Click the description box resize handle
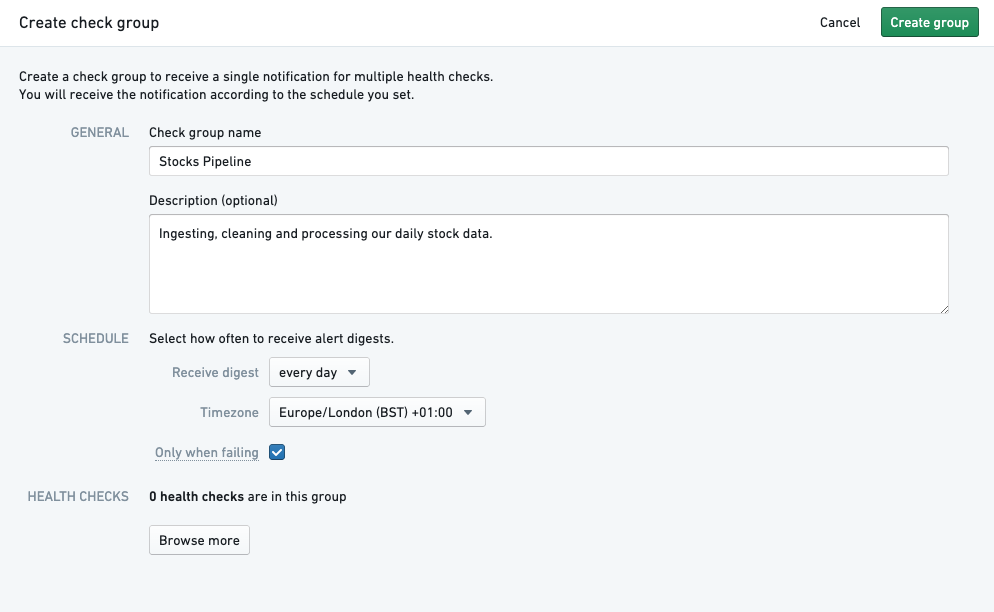This screenshot has width=994, height=612. [x=943, y=308]
